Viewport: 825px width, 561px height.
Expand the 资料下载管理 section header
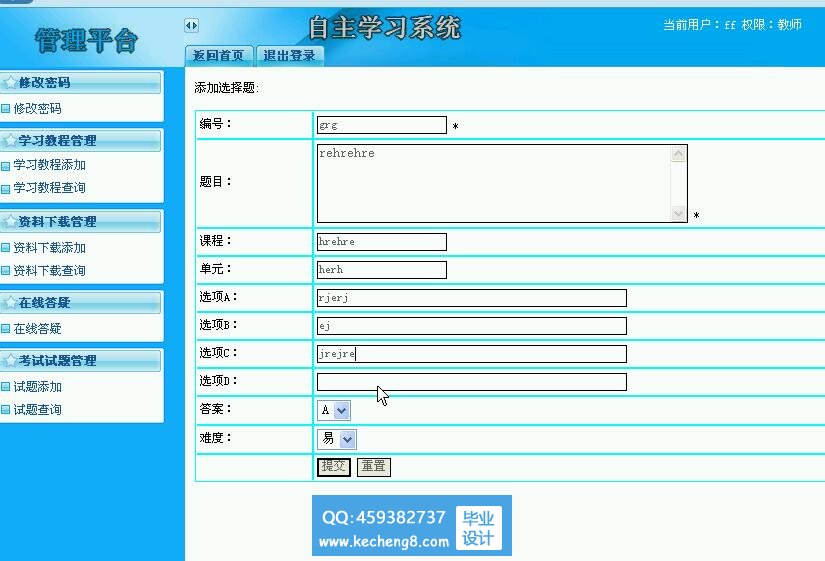point(81,222)
